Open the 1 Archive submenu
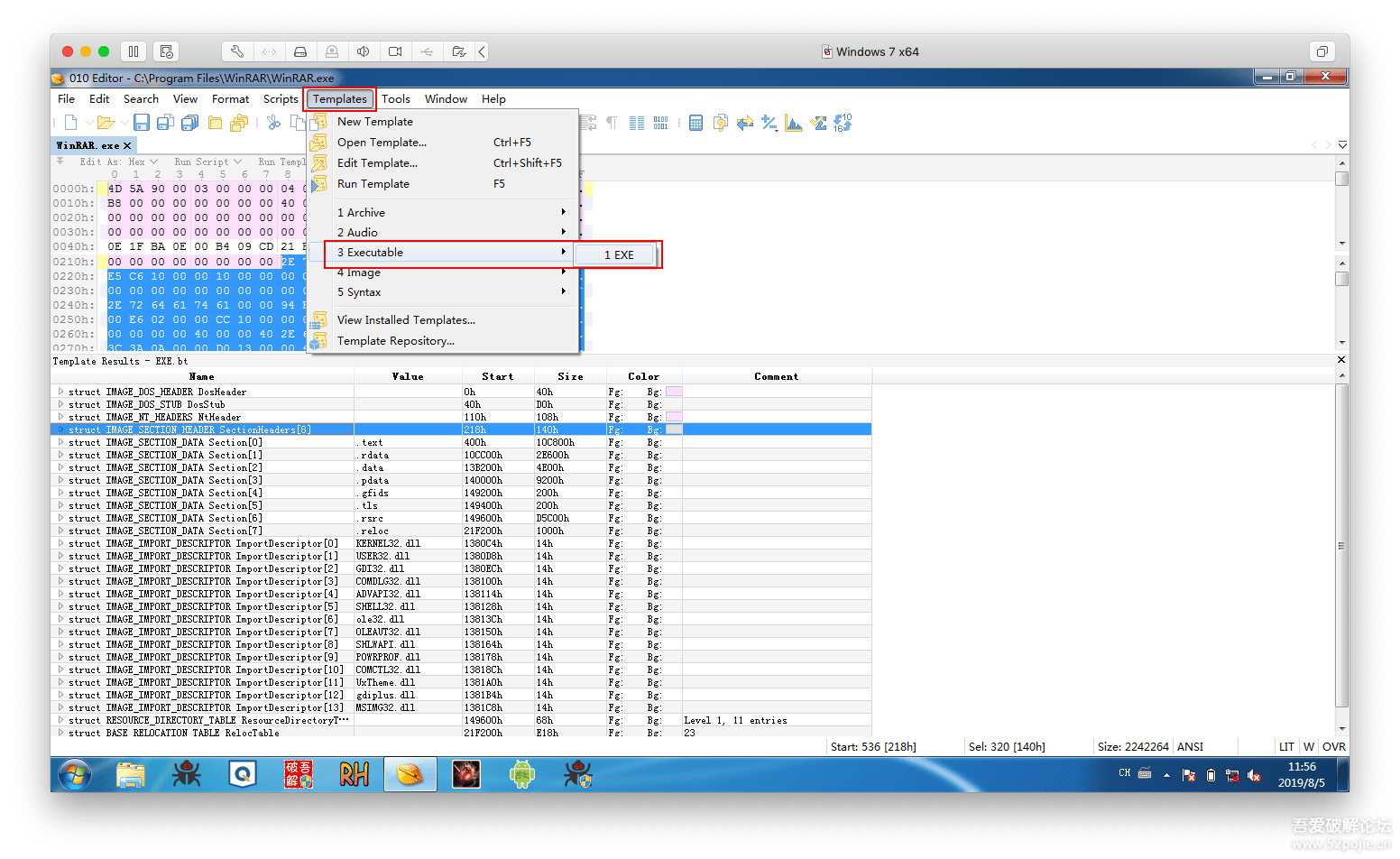Viewport: 1400px width, 859px height. coord(443,213)
